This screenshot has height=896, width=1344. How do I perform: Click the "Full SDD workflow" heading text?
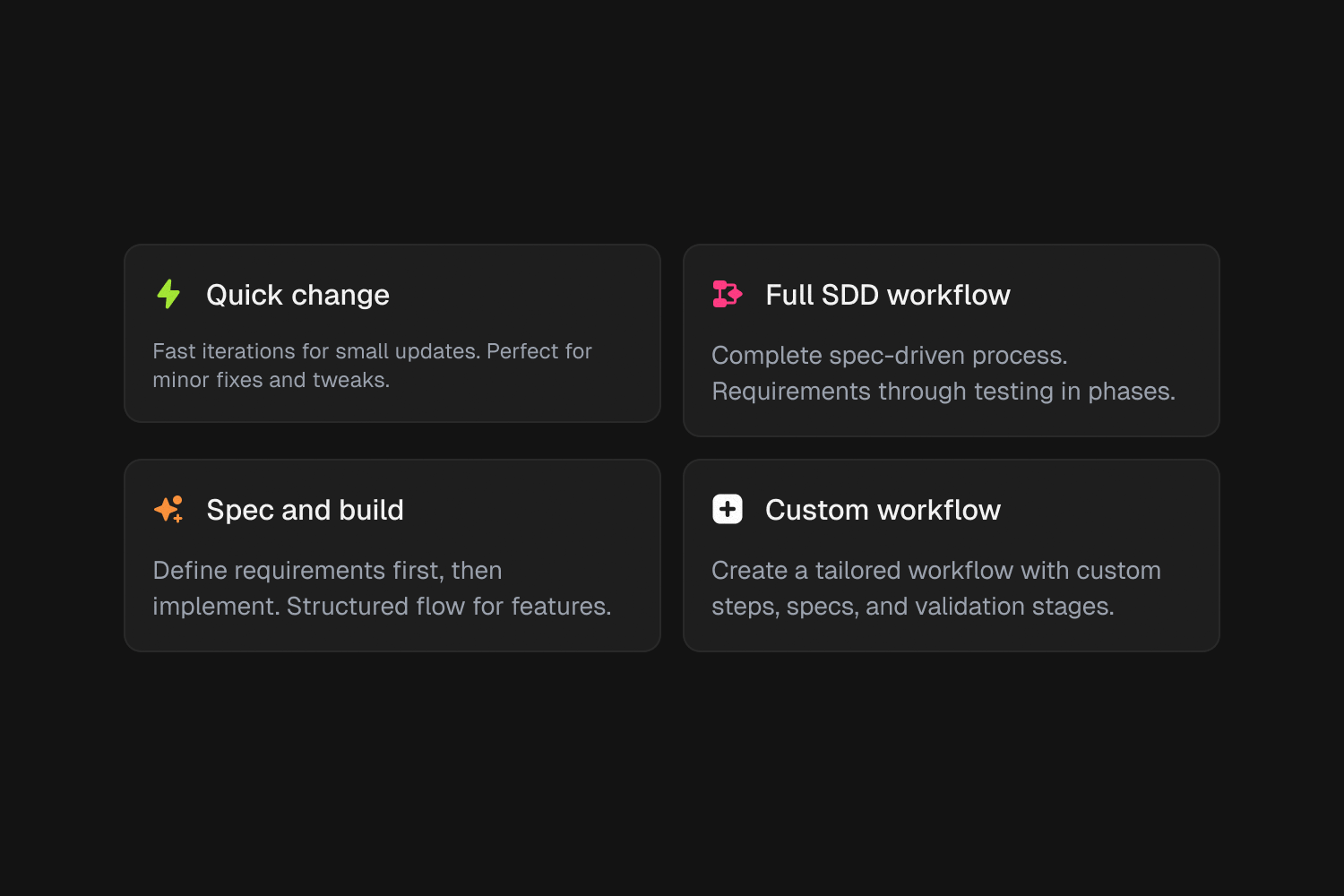[888, 294]
